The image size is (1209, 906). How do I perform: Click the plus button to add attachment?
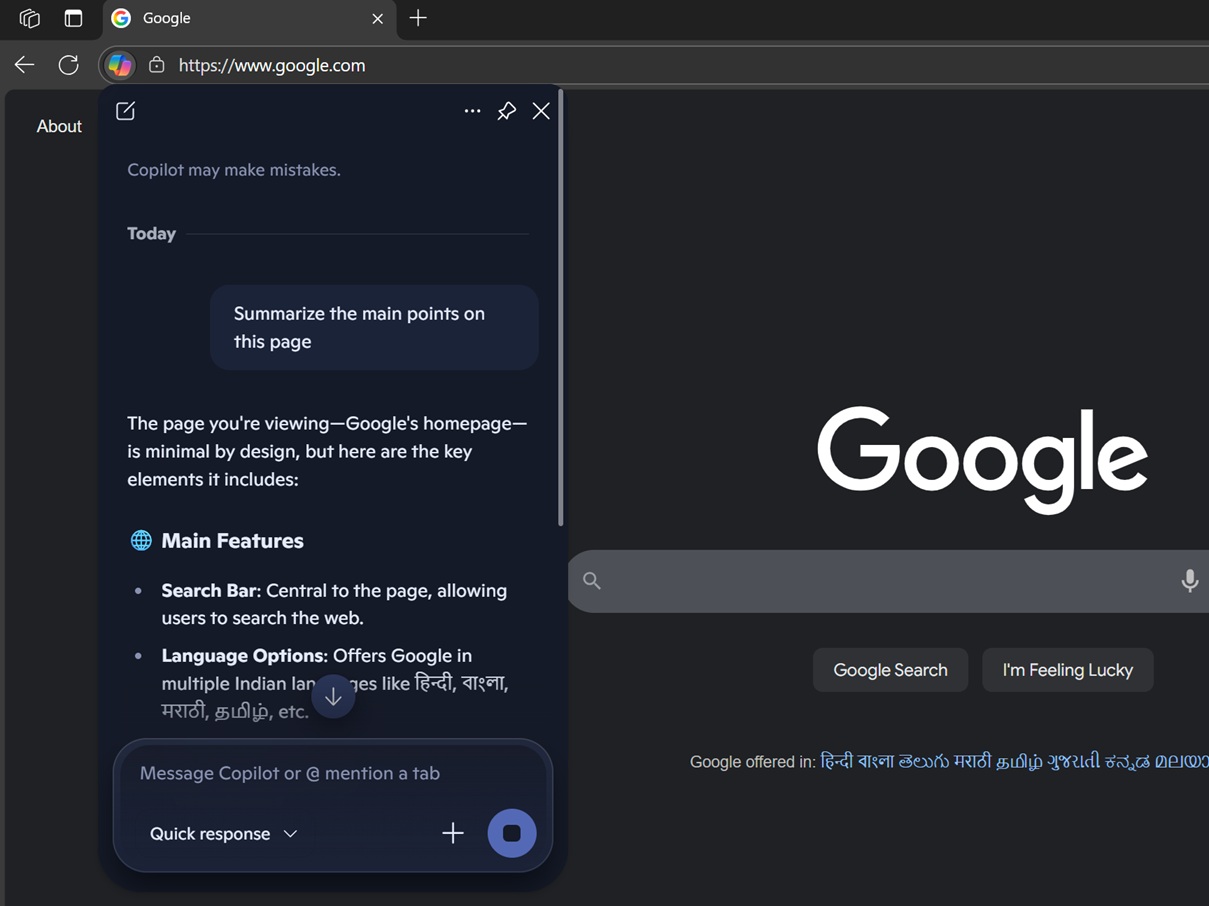pos(453,833)
